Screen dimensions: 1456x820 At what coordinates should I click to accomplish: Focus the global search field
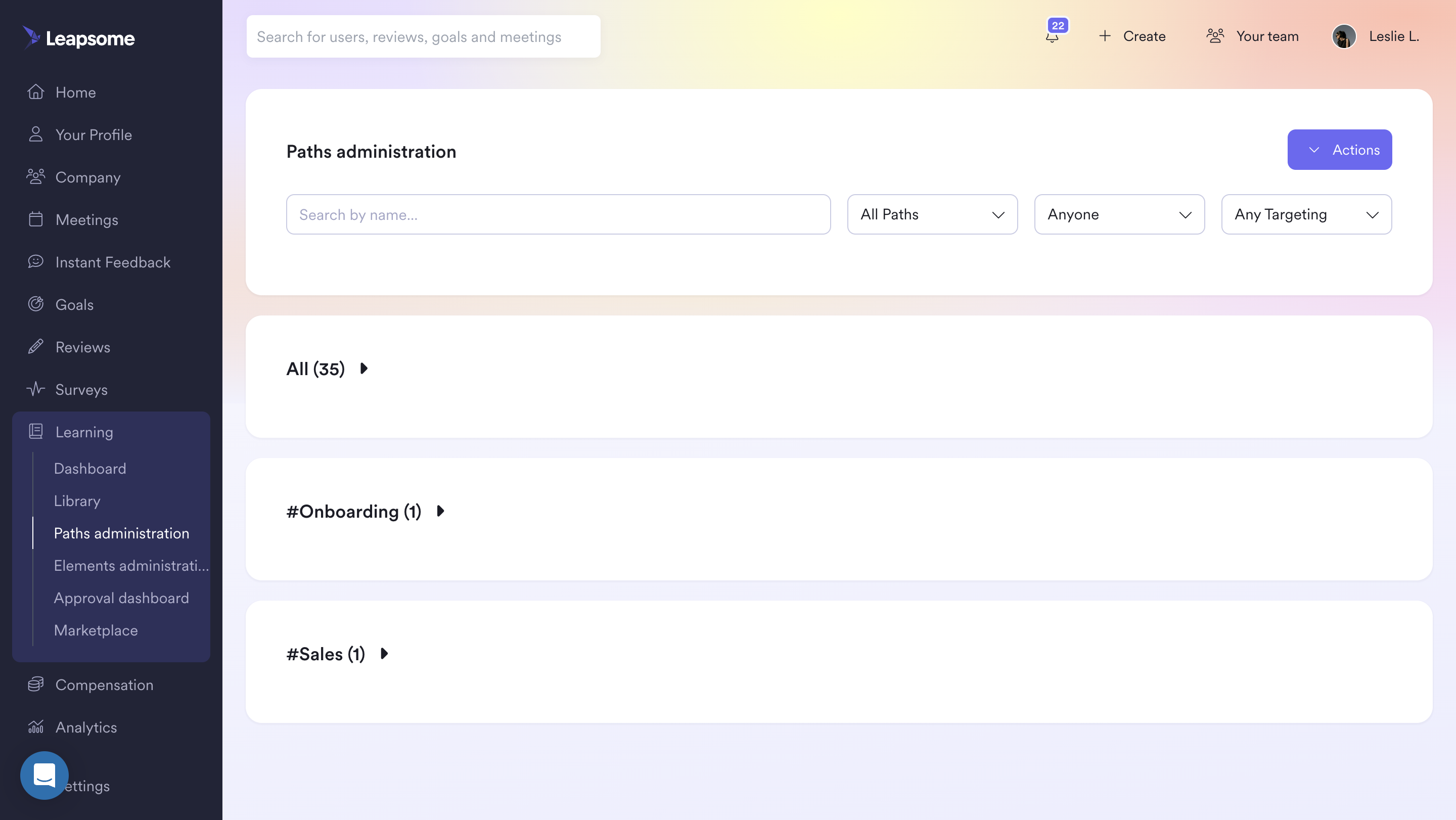click(x=423, y=36)
